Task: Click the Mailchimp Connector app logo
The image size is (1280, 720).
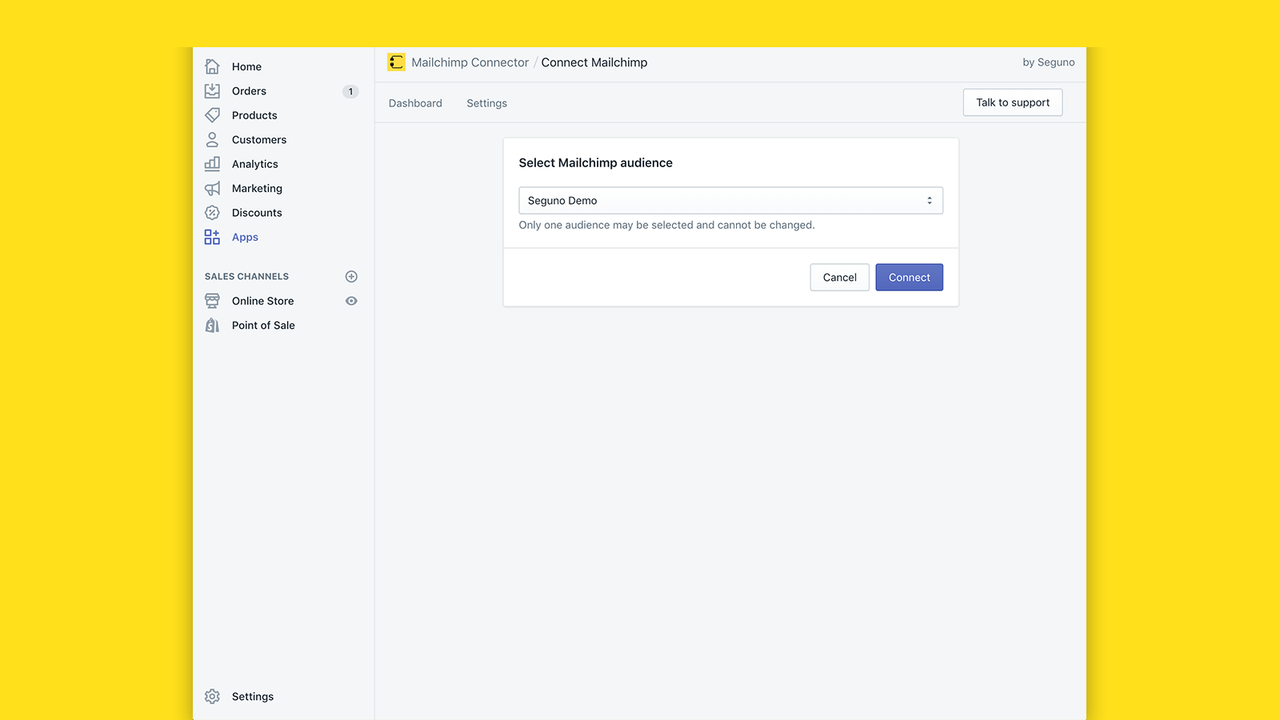Action: click(x=396, y=62)
